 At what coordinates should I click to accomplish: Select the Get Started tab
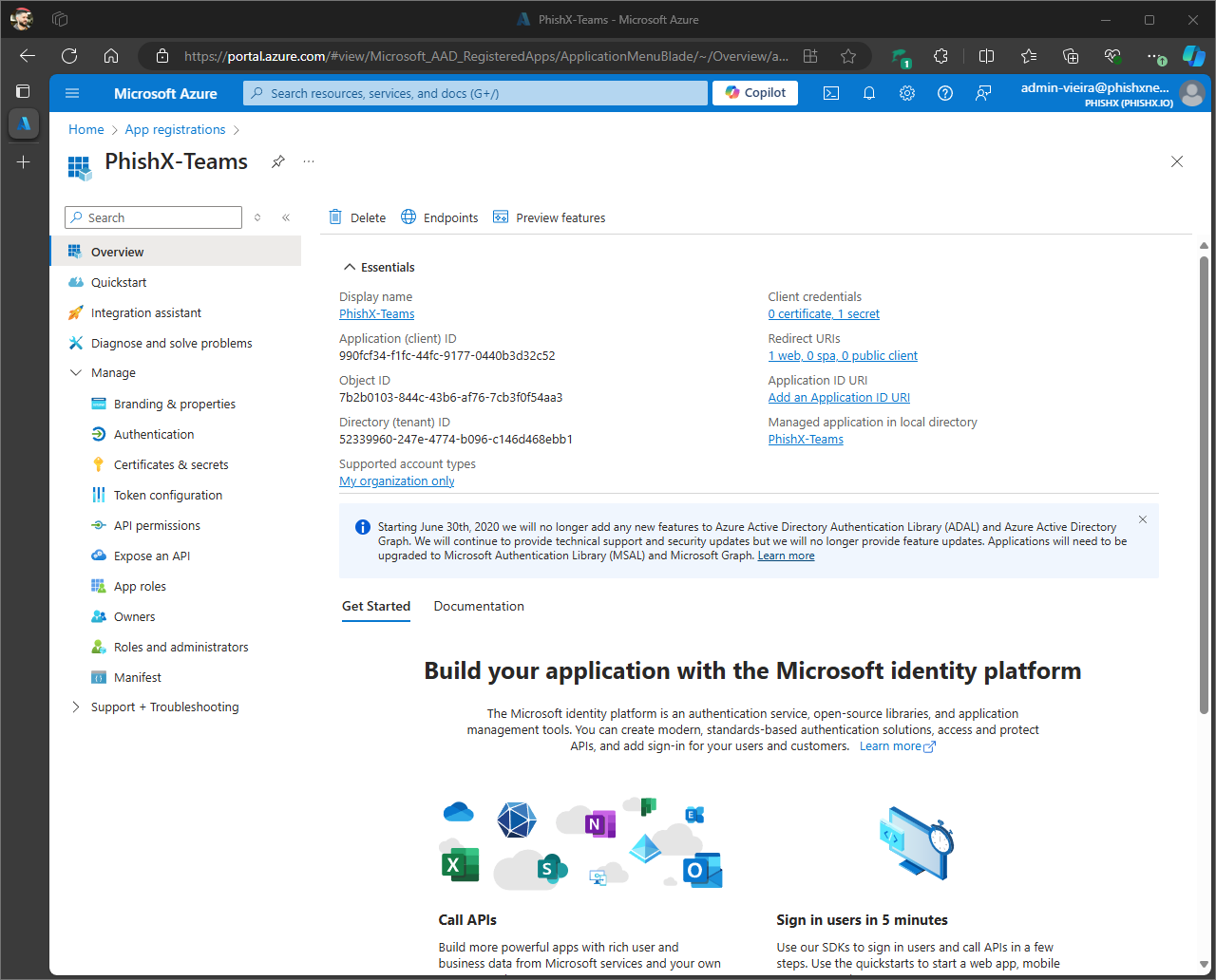point(376,606)
